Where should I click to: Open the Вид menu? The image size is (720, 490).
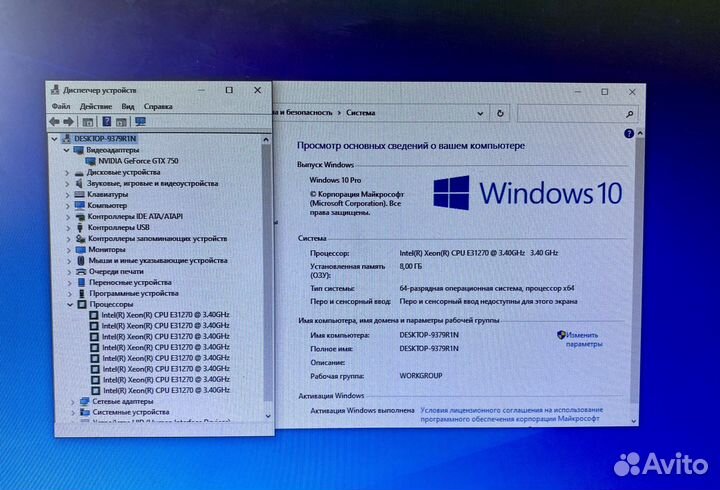point(128,107)
